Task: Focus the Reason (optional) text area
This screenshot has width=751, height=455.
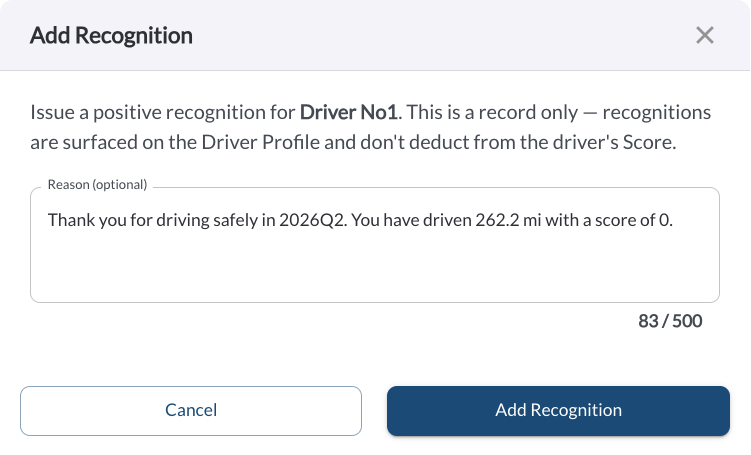Action: coord(375,245)
